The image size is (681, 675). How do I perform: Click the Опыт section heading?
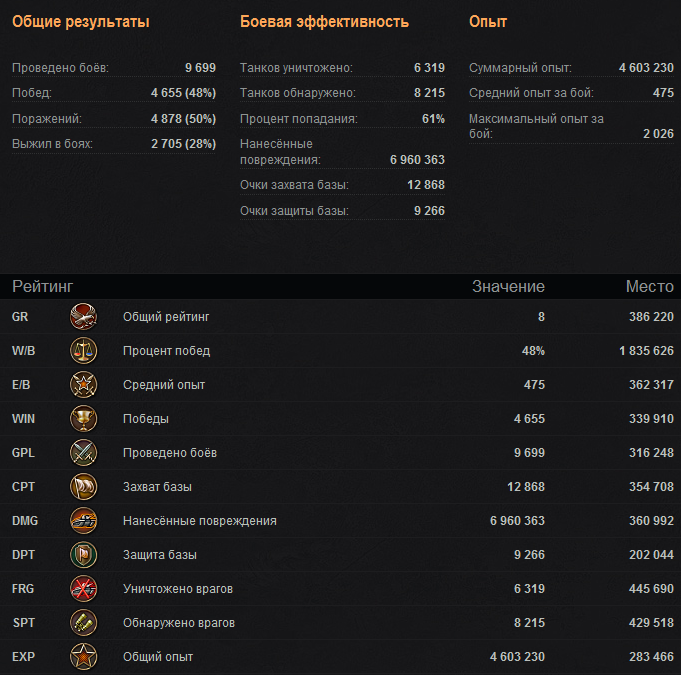pos(488,22)
